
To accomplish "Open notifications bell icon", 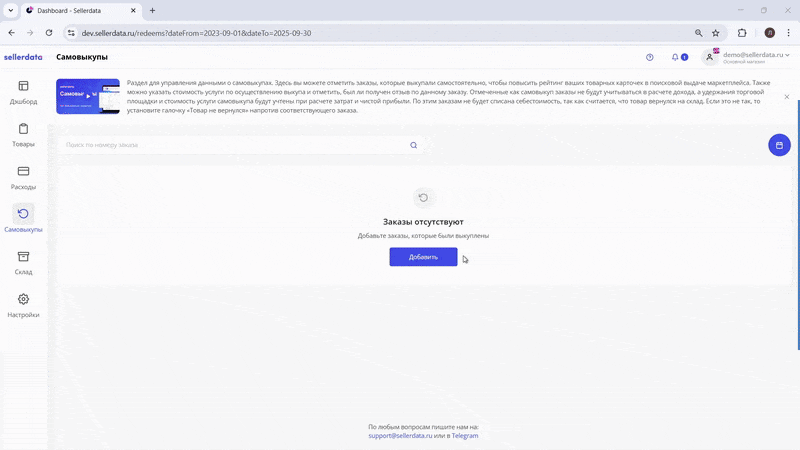I will 676,57.
